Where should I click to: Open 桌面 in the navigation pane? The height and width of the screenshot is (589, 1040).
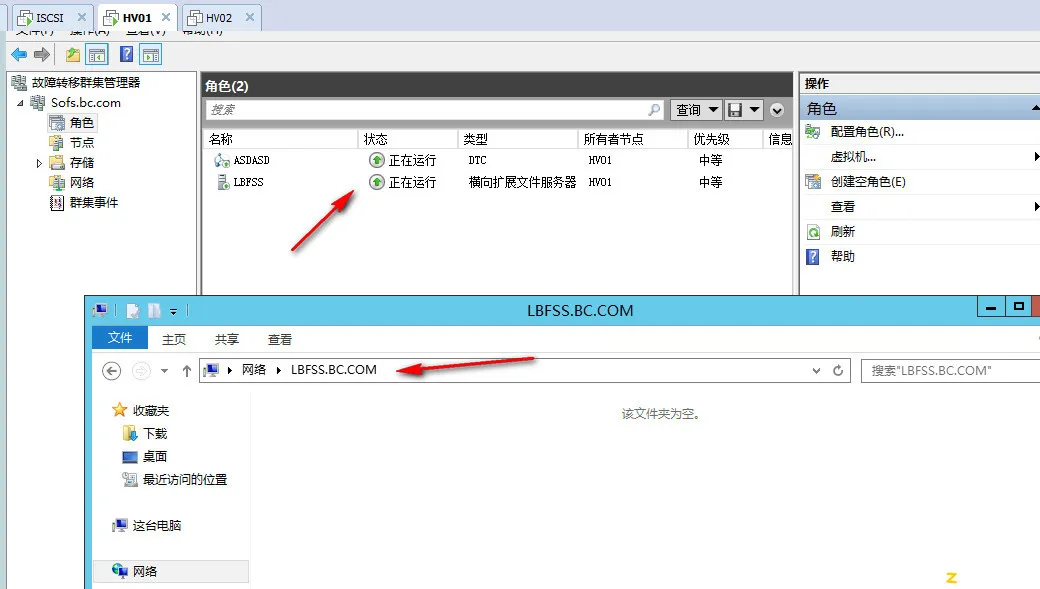[155, 456]
